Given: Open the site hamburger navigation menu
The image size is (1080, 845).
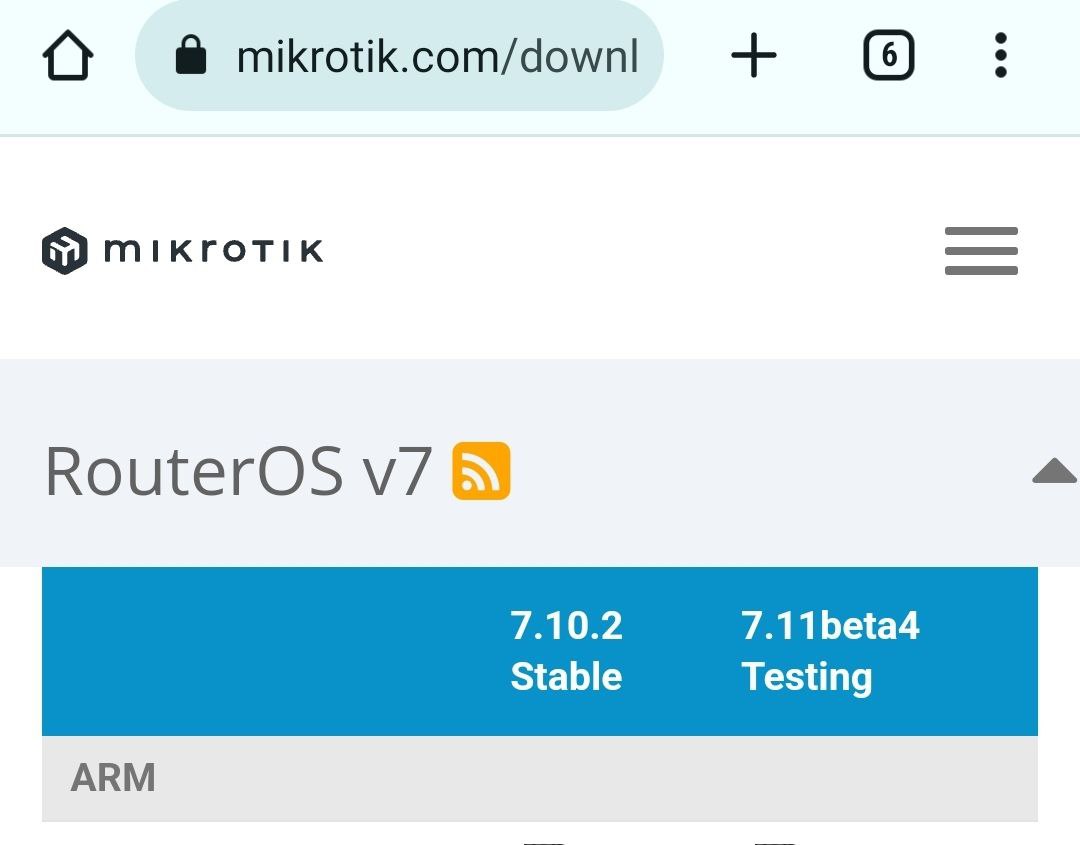Looking at the screenshot, I should tap(981, 251).
